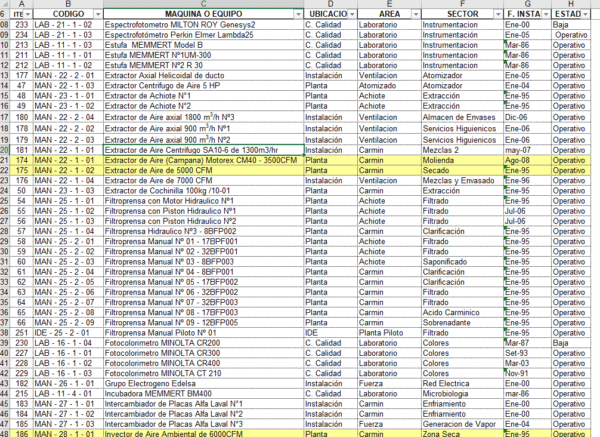Open the AREA column filter dropdown
This screenshot has width=600, height=437.
416,14
